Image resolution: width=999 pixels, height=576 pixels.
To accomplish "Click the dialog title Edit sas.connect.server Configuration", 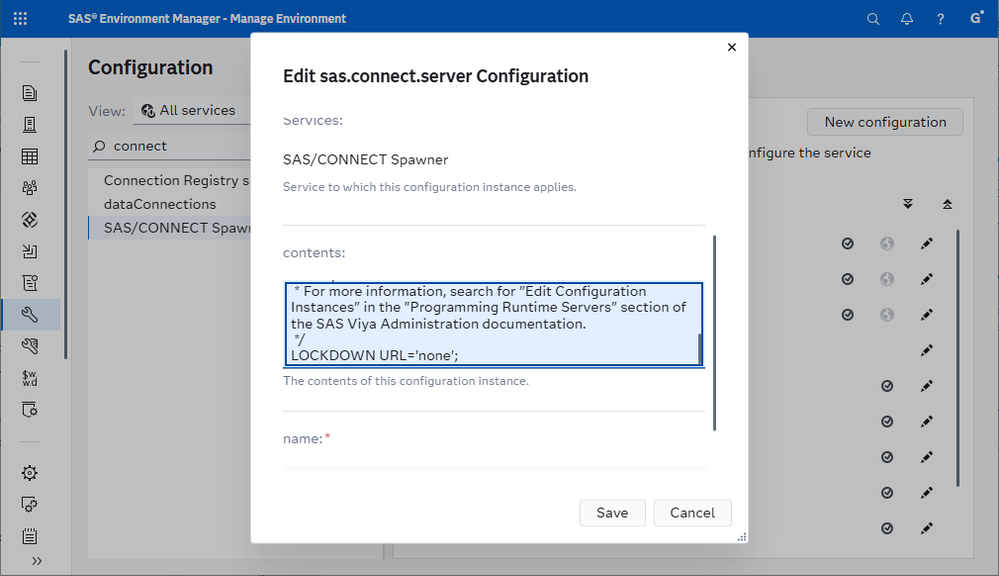I will [436, 76].
